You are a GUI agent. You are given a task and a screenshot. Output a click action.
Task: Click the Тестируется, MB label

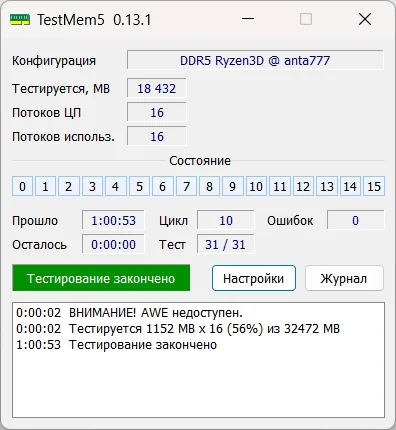click(61, 89)
